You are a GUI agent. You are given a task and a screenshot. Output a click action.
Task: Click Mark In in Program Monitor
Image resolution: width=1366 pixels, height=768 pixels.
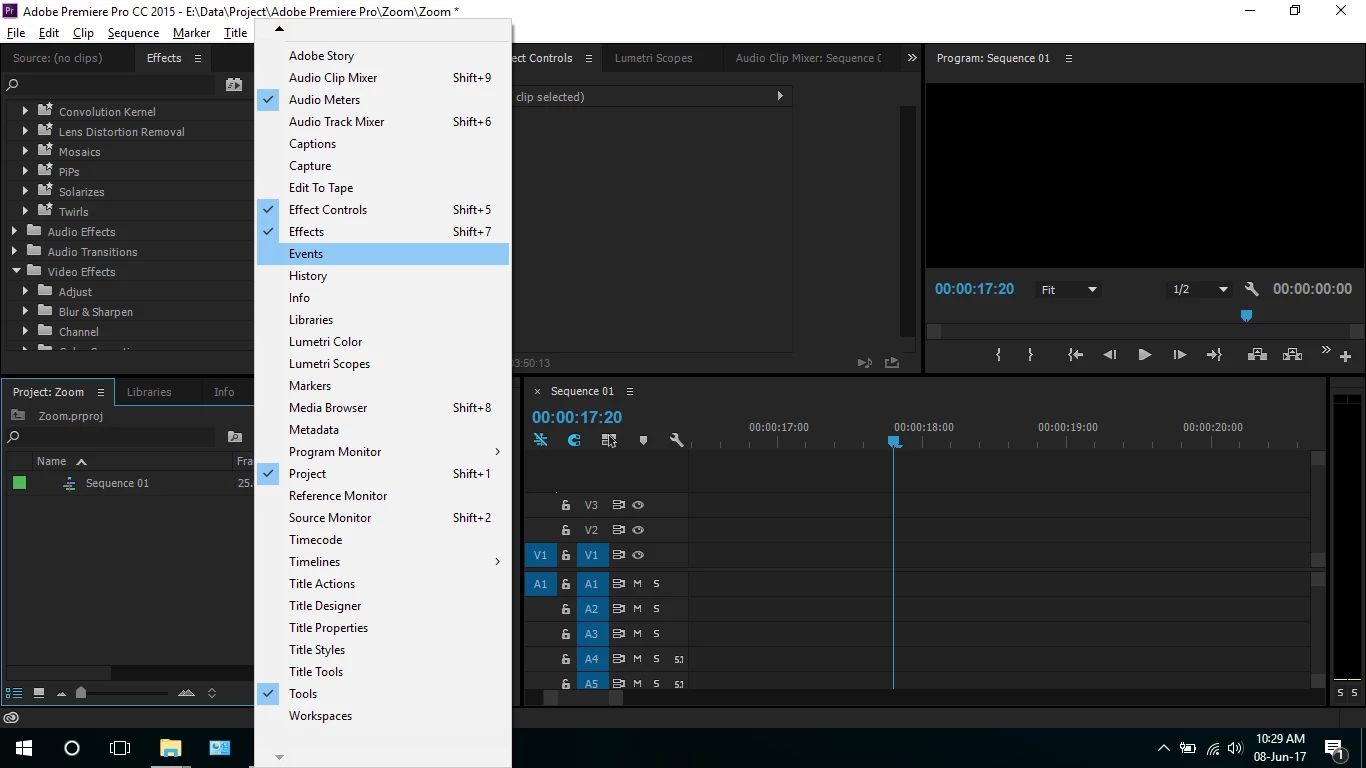[998, 355]
